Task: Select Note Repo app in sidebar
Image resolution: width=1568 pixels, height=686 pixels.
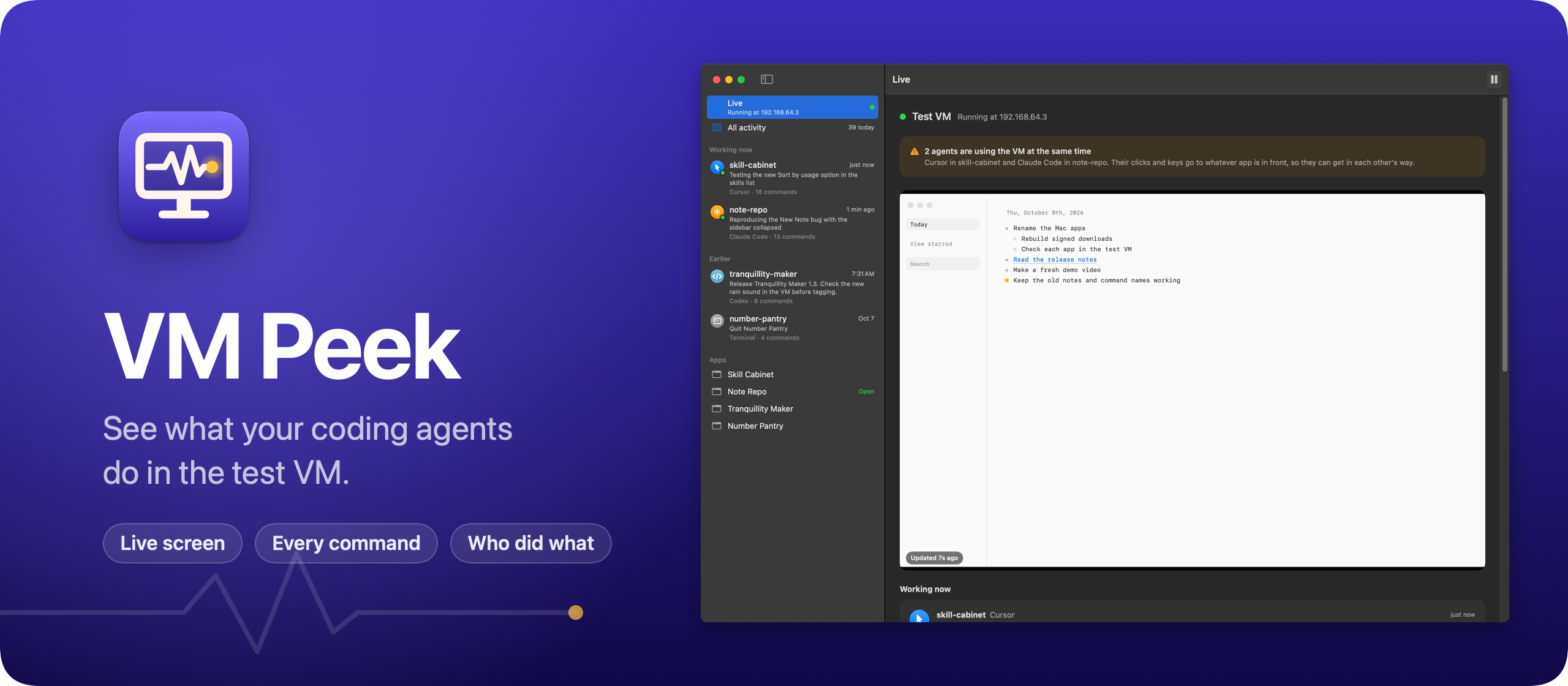Action: click(792, 391)
